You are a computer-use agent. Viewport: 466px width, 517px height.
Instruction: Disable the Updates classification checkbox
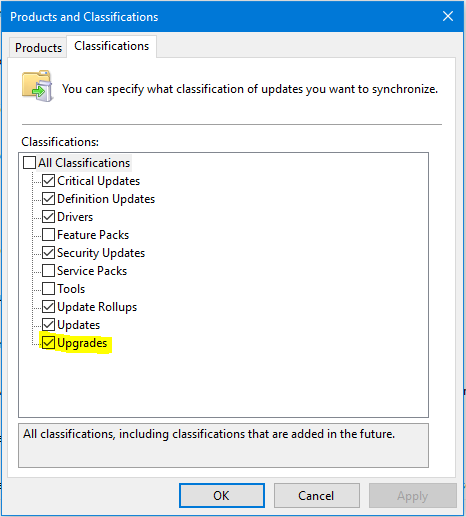[49, 325]
